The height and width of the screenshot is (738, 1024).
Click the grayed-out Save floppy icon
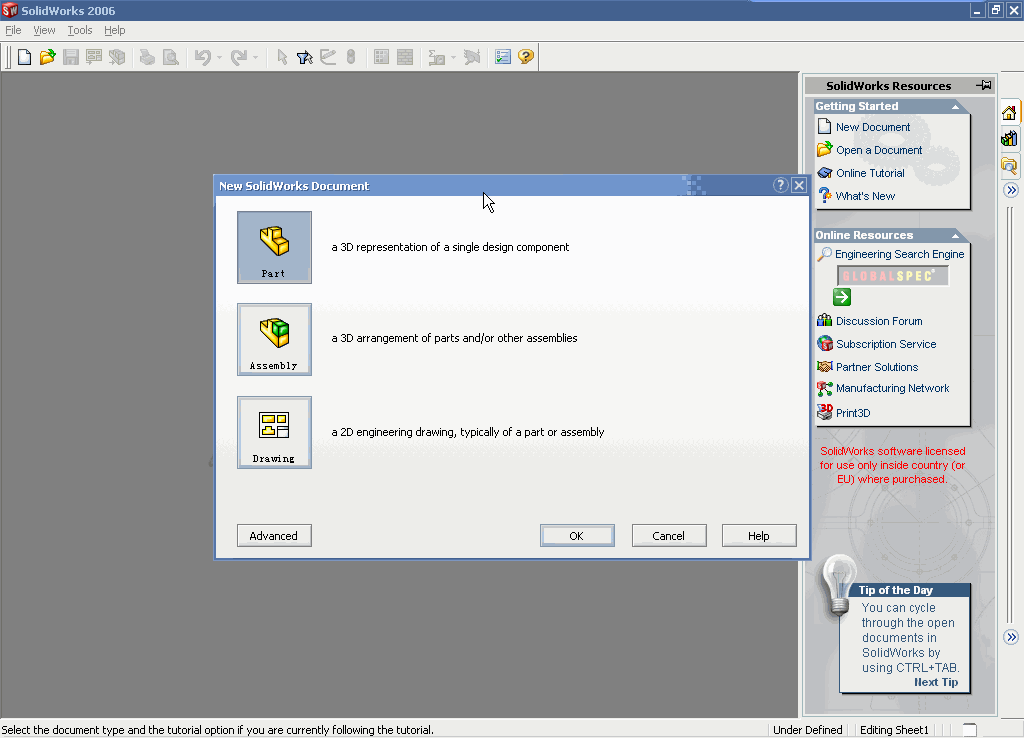pyautogui.click(x=71, y=57)
